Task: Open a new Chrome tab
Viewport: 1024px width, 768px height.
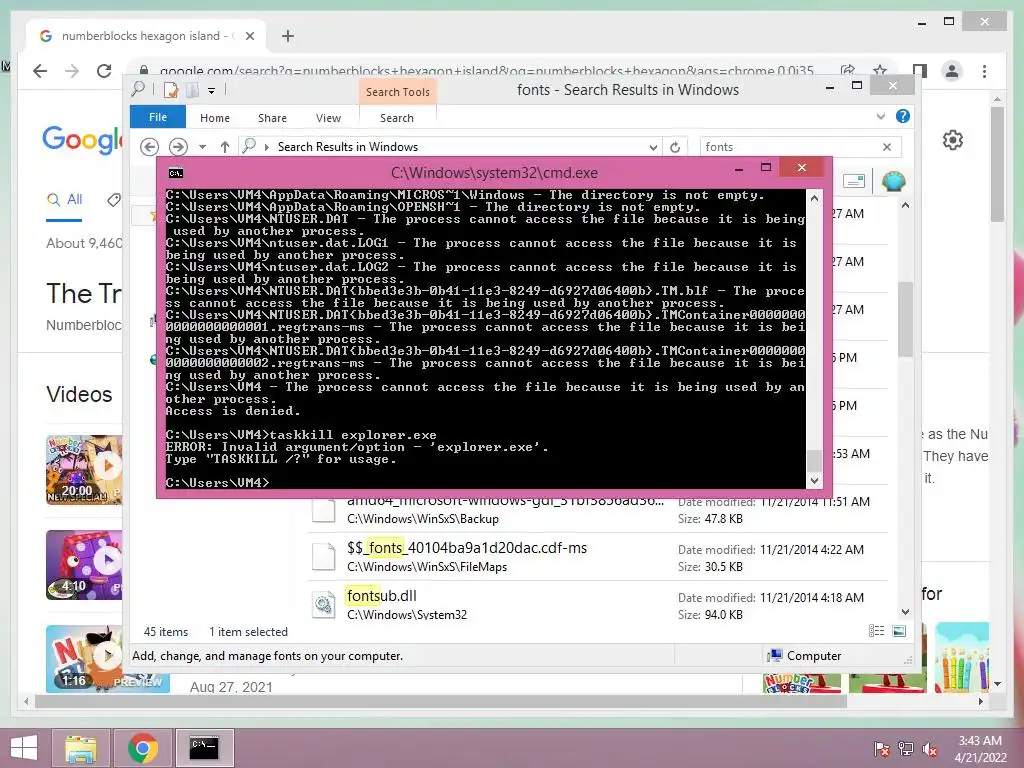Action: [288, 36]
